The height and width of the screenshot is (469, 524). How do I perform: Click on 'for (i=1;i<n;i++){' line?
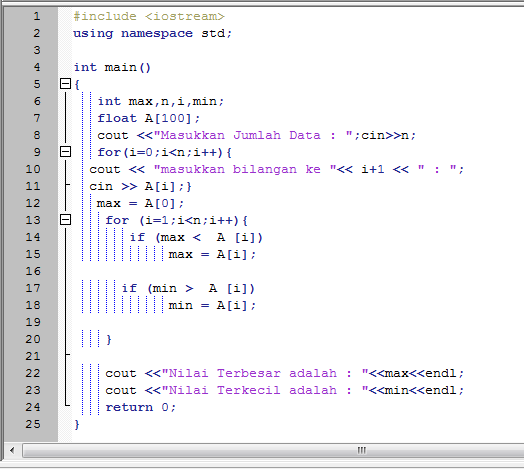point(176,220)
